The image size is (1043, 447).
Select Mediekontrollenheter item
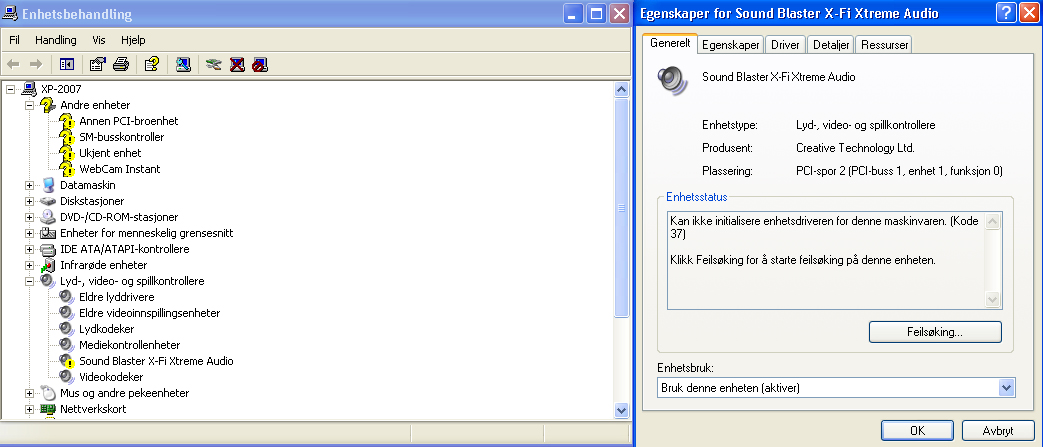point(130,345)
